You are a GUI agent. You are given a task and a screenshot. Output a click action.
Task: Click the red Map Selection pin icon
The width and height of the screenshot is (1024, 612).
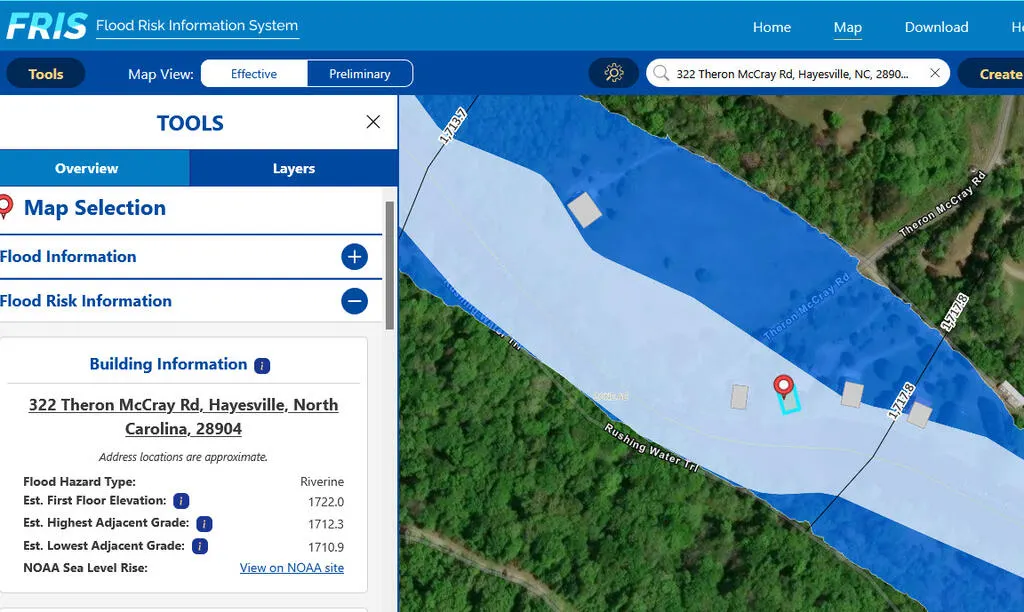[x=5, y=206]
